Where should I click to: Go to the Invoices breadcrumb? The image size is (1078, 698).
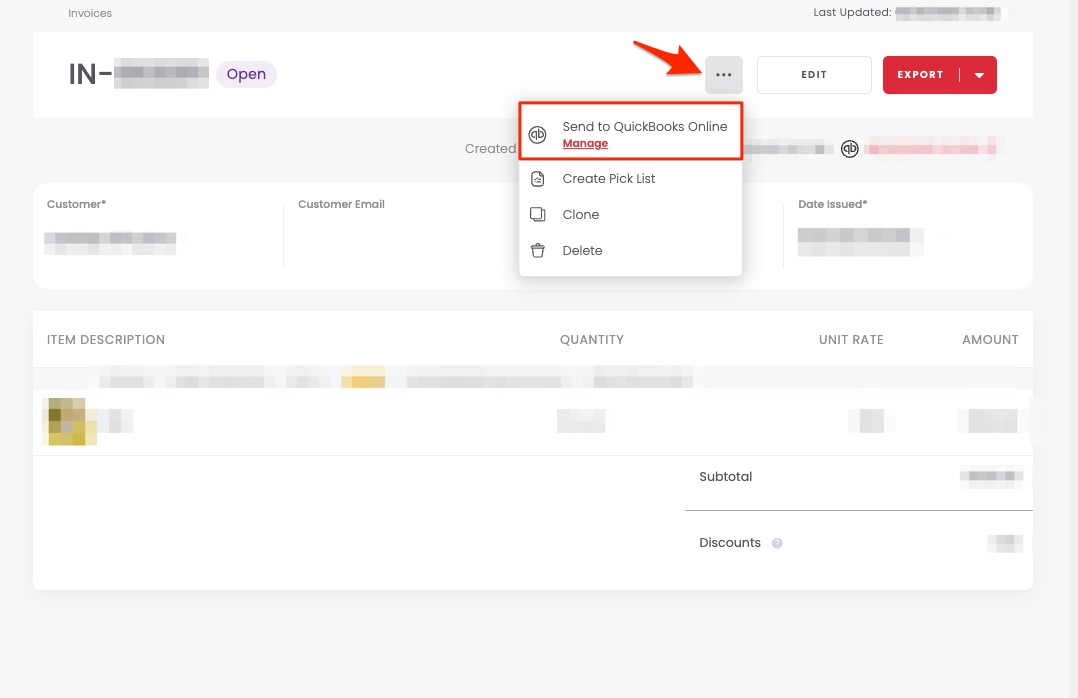click(x=90, y=14)
